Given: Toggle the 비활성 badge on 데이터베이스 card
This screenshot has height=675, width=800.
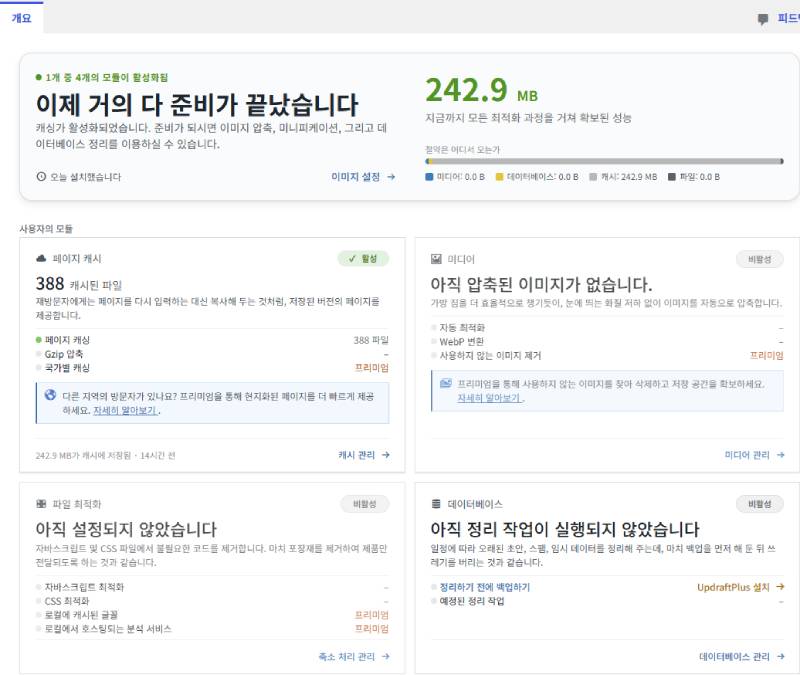Looking at the screenshot, I should (760, 504).
